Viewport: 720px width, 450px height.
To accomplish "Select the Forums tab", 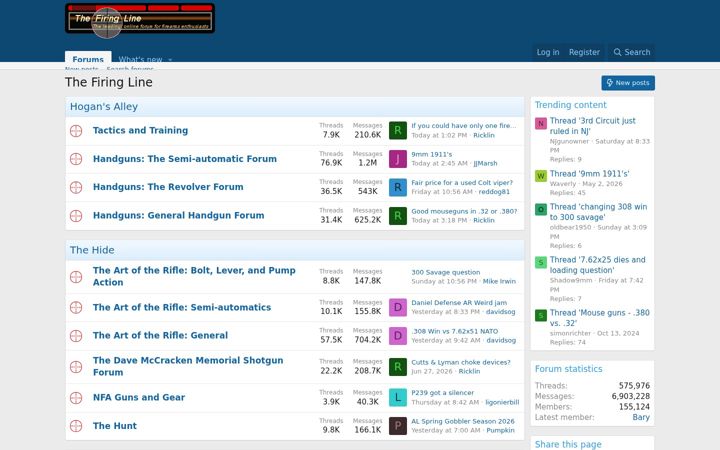I will pyautogui.click(x=88, y=57).
